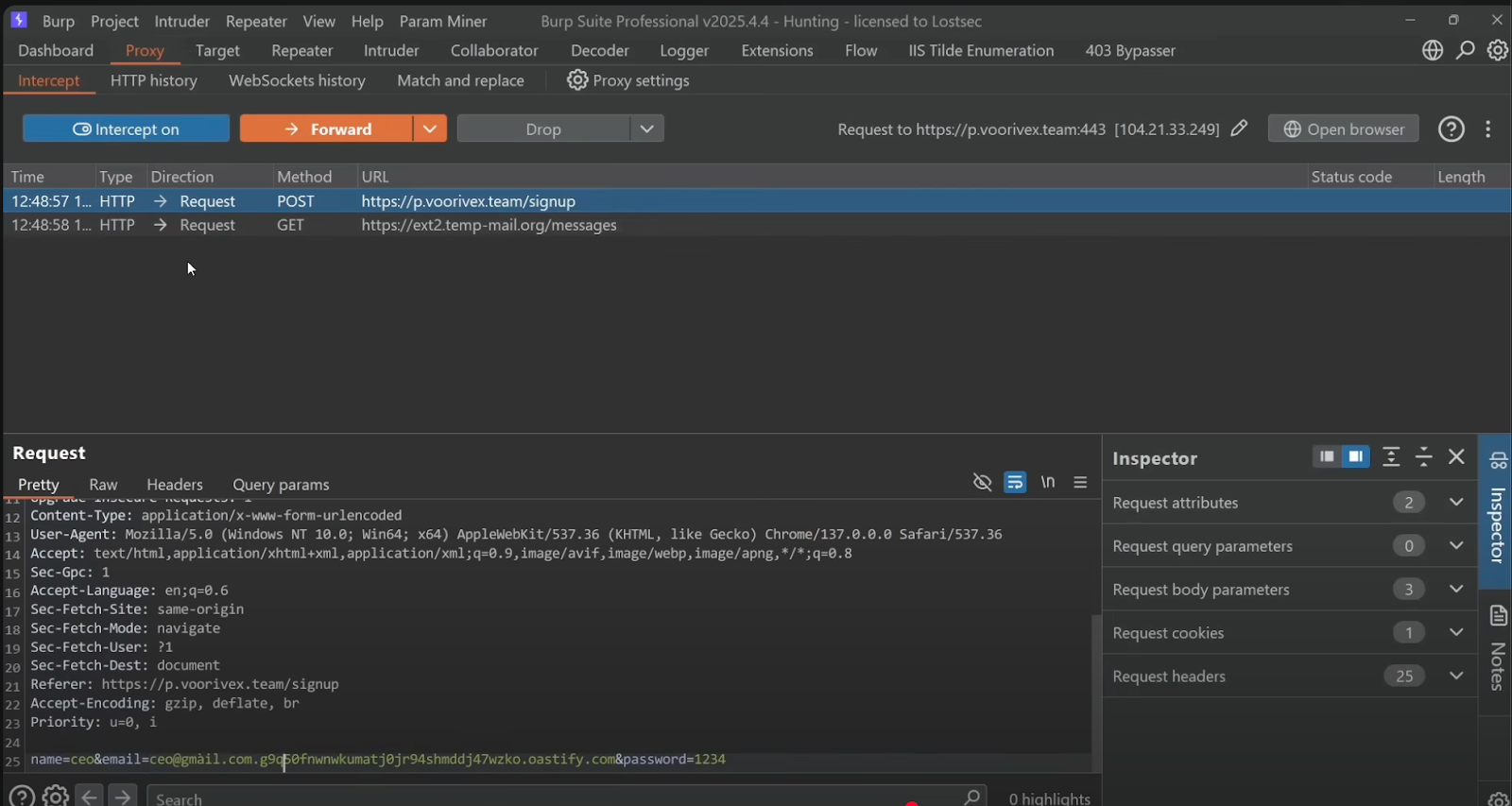1512x806 pixels.
Task: Open the Logger tab
Action: pyautogui.click(x=684, y=50)
